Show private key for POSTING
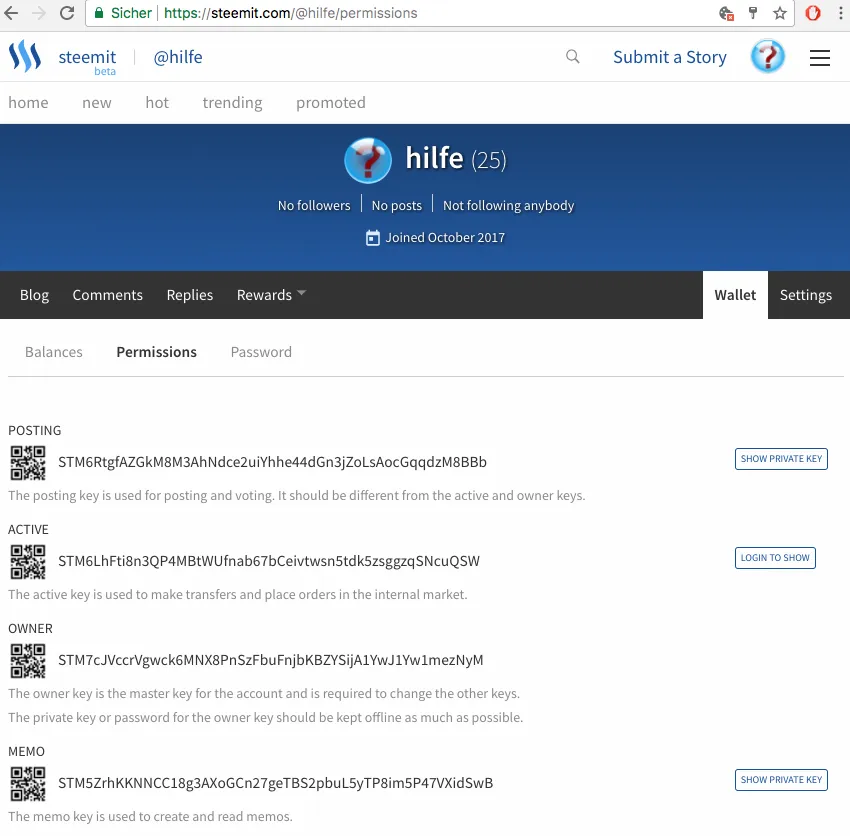The height and width of the screenshot is (836, 850). coord(781,459)
